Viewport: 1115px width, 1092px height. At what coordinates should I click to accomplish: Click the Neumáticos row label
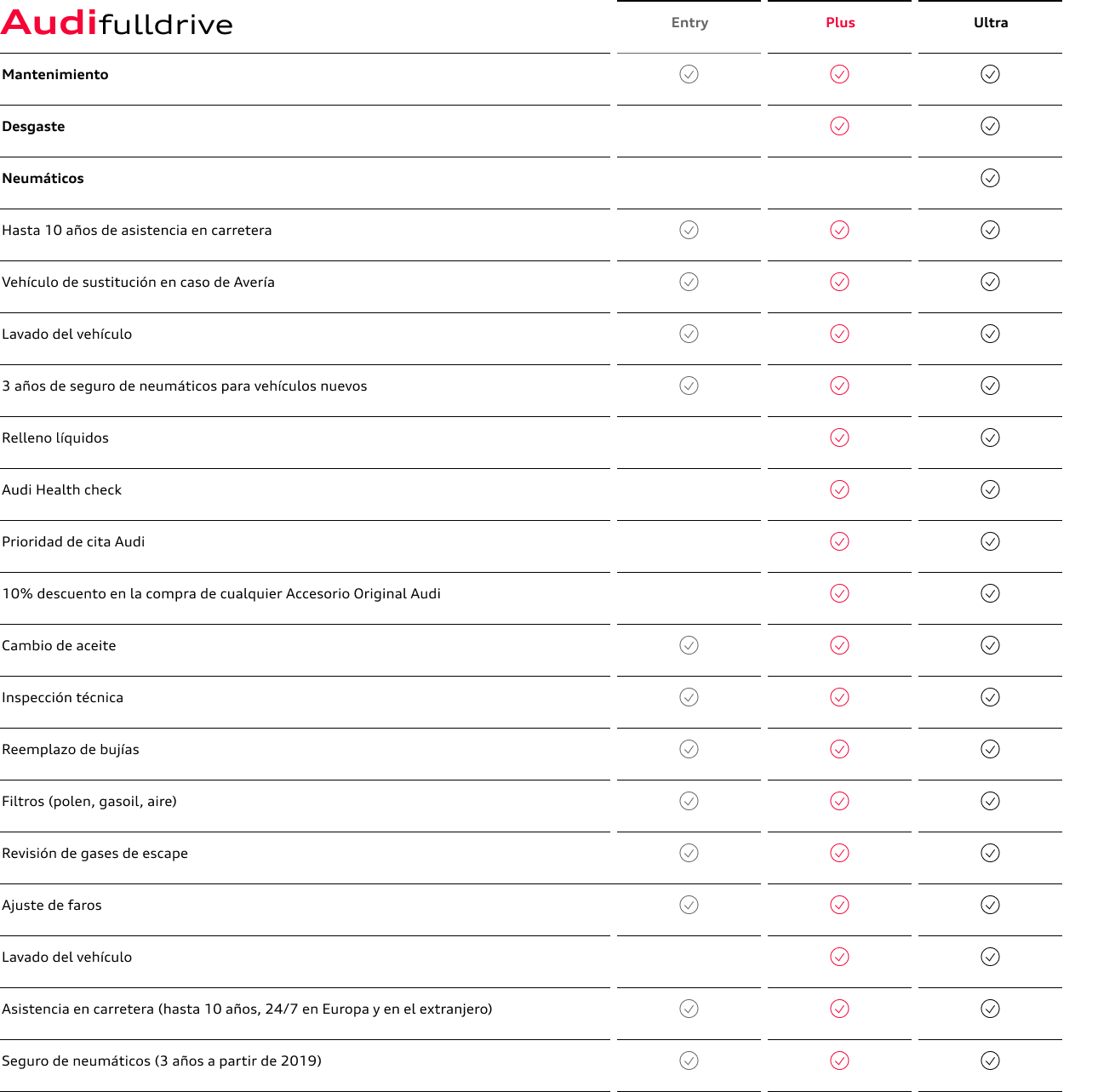click(x=43, y=179)
